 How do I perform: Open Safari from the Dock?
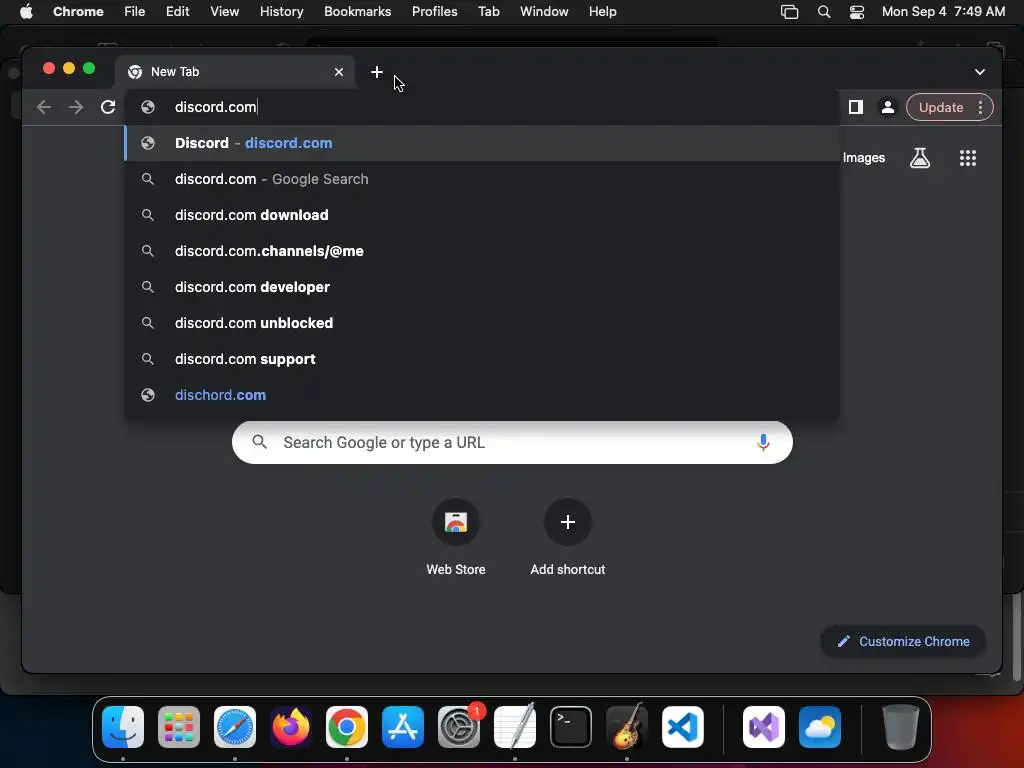[x=235, y=727]
